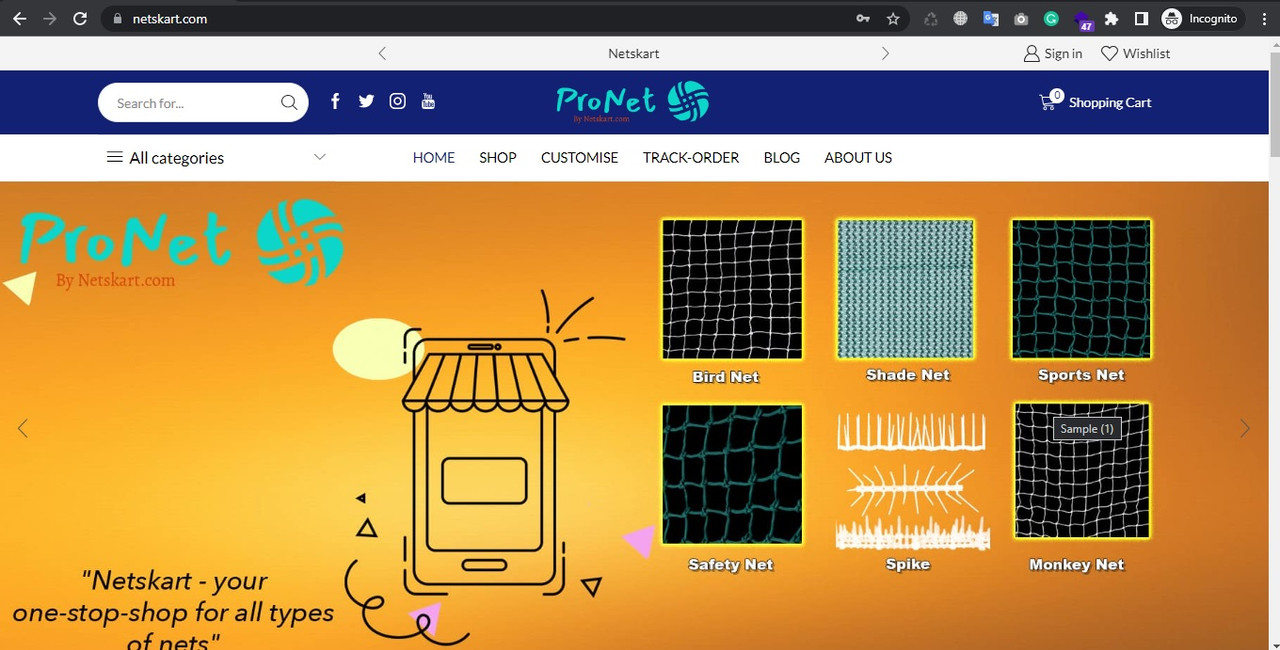Click the phone storefront illustration
This screenshot has height=650, width=1280.
[x=485, y=465]
